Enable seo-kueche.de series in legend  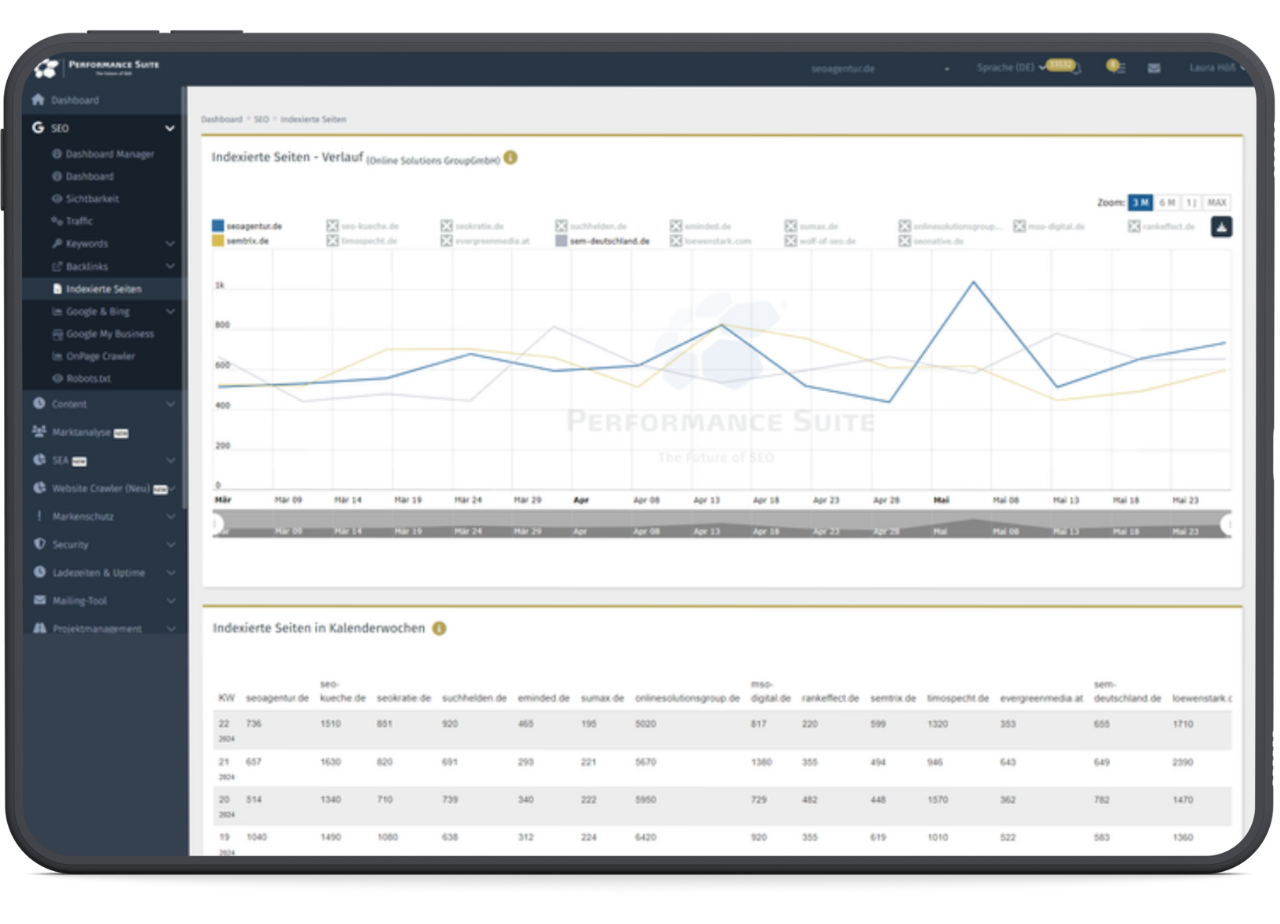coord(361,227)
